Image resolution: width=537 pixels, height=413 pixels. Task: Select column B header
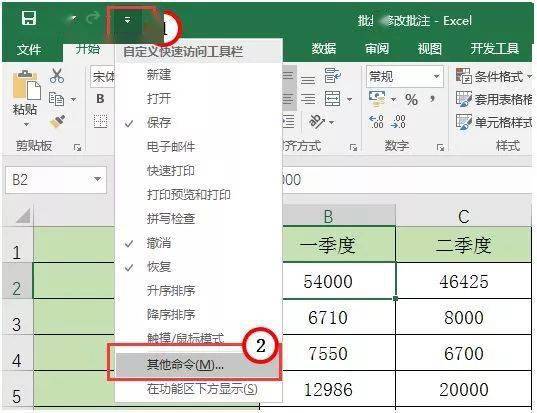(x=338, y=216)
